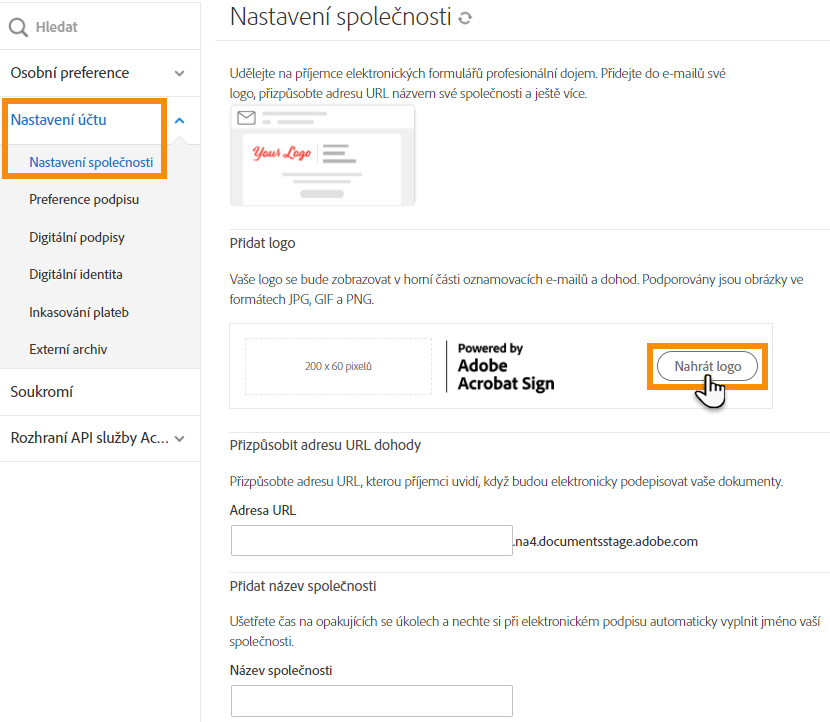
Task: Open Preference podpisu settings
Action: (84, 200)
